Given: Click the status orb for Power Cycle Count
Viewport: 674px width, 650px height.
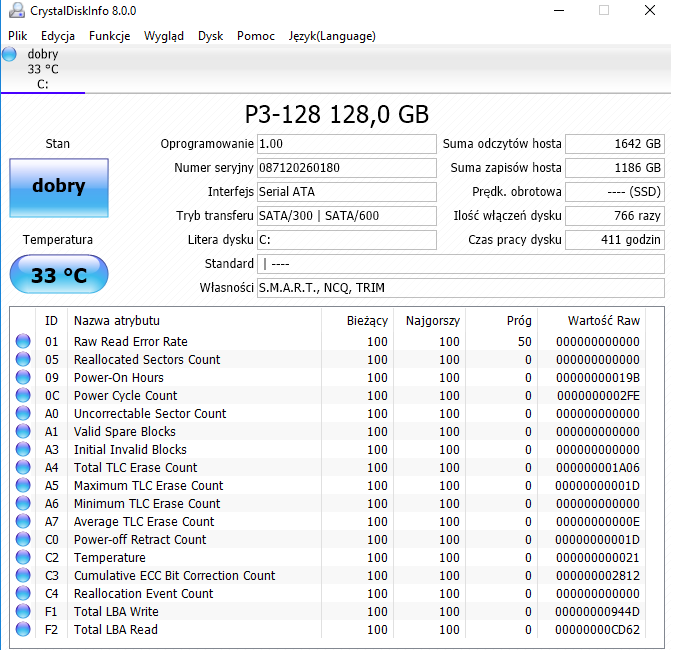Looking at the screenshot, I should [23, 396].
